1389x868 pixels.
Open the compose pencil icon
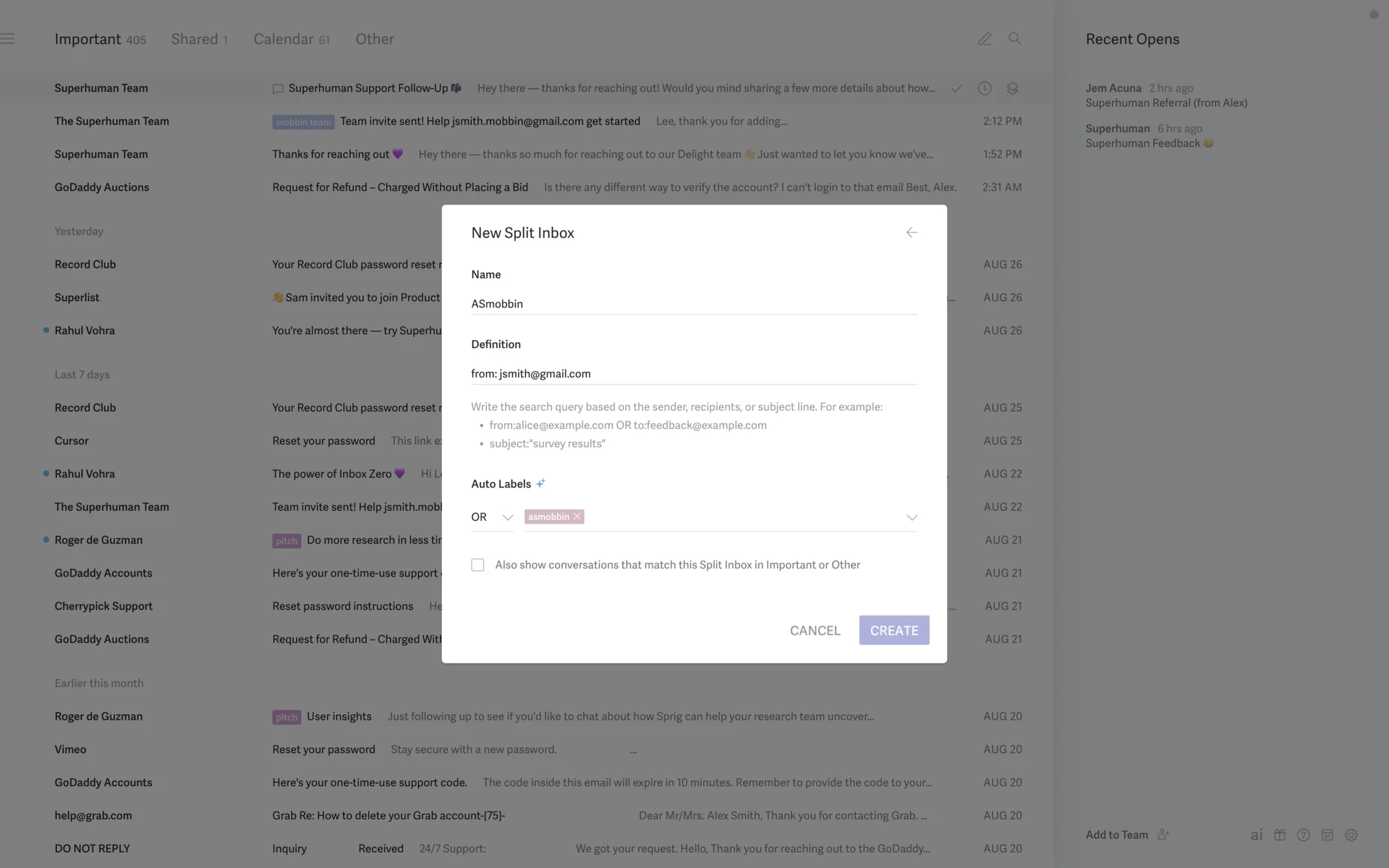point(985,39)
